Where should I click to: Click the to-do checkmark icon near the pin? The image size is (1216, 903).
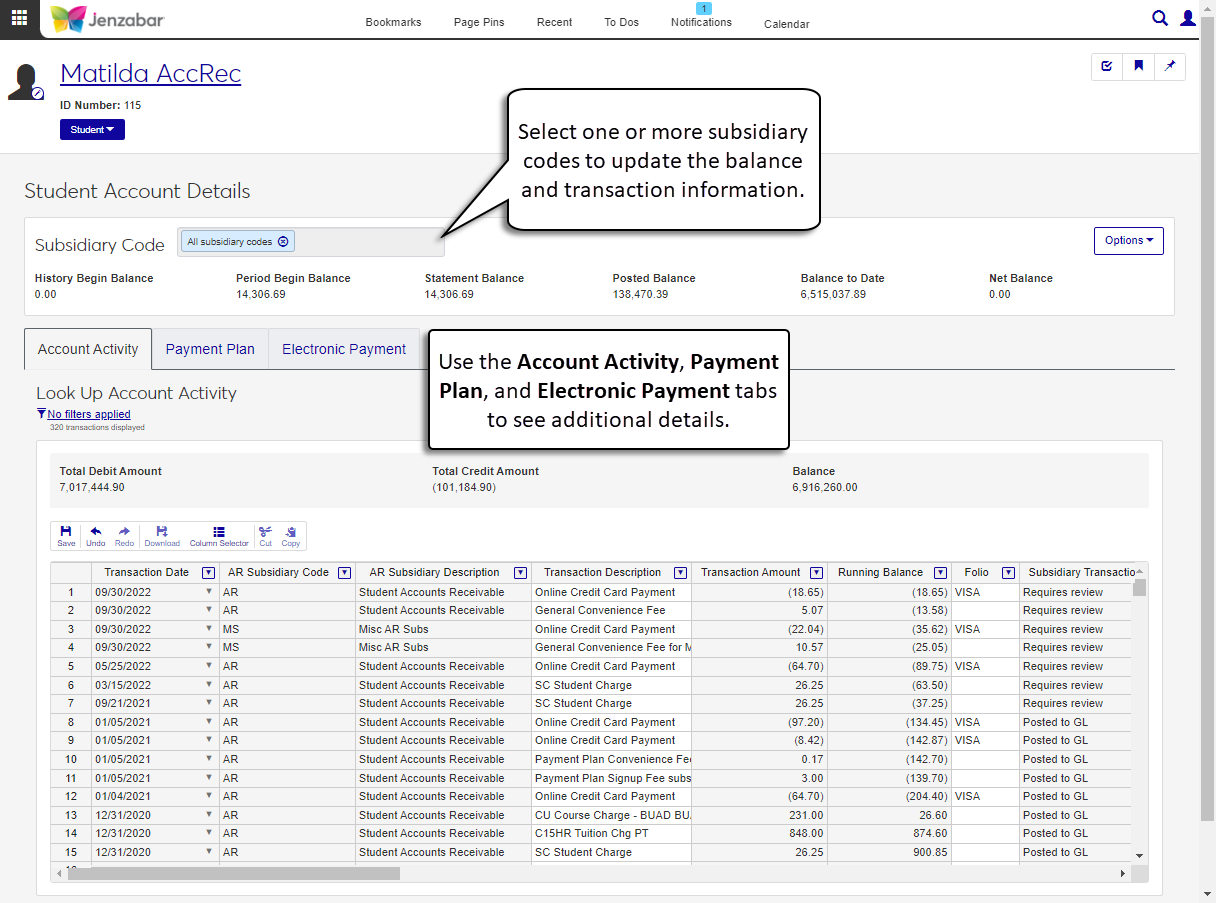pos(1107,67)
